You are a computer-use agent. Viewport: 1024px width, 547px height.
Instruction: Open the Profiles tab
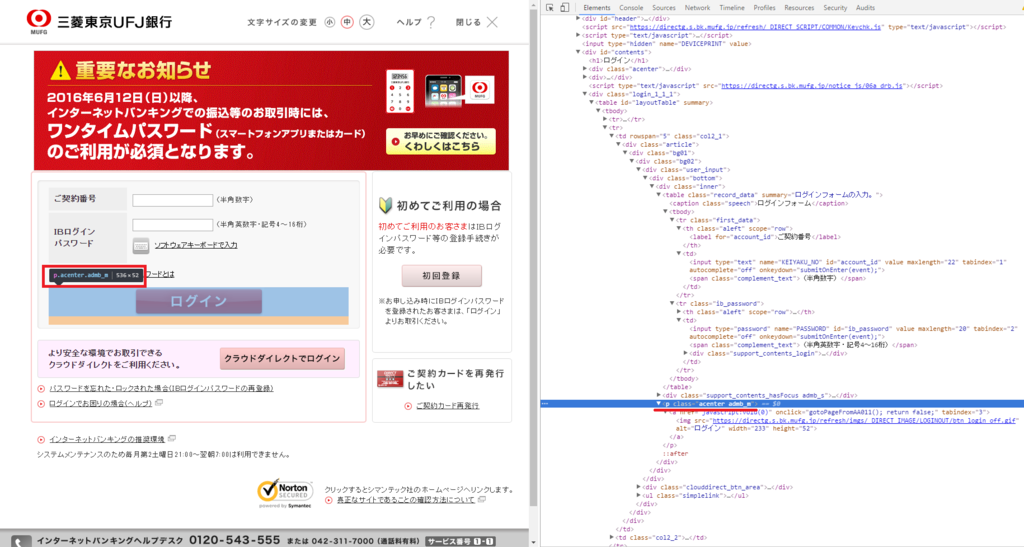(764, 8)
